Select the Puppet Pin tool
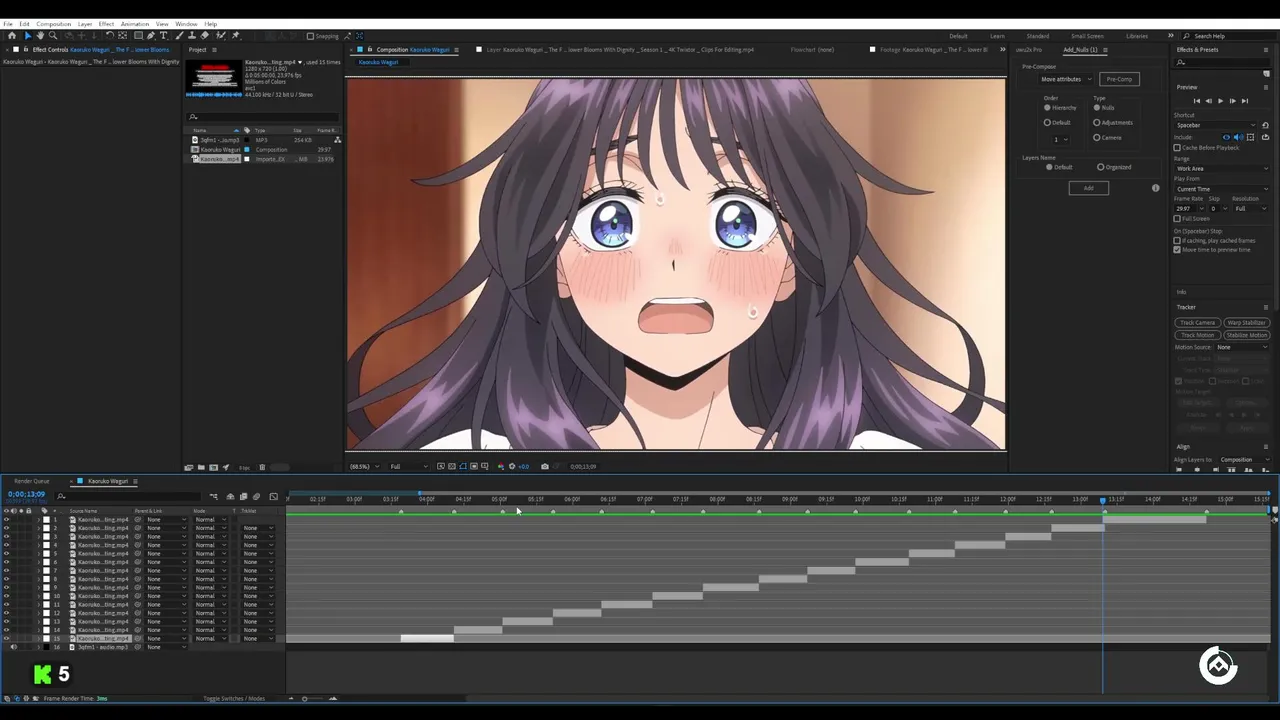Viewport: 1280px width, 720px height. coord(235,35)
